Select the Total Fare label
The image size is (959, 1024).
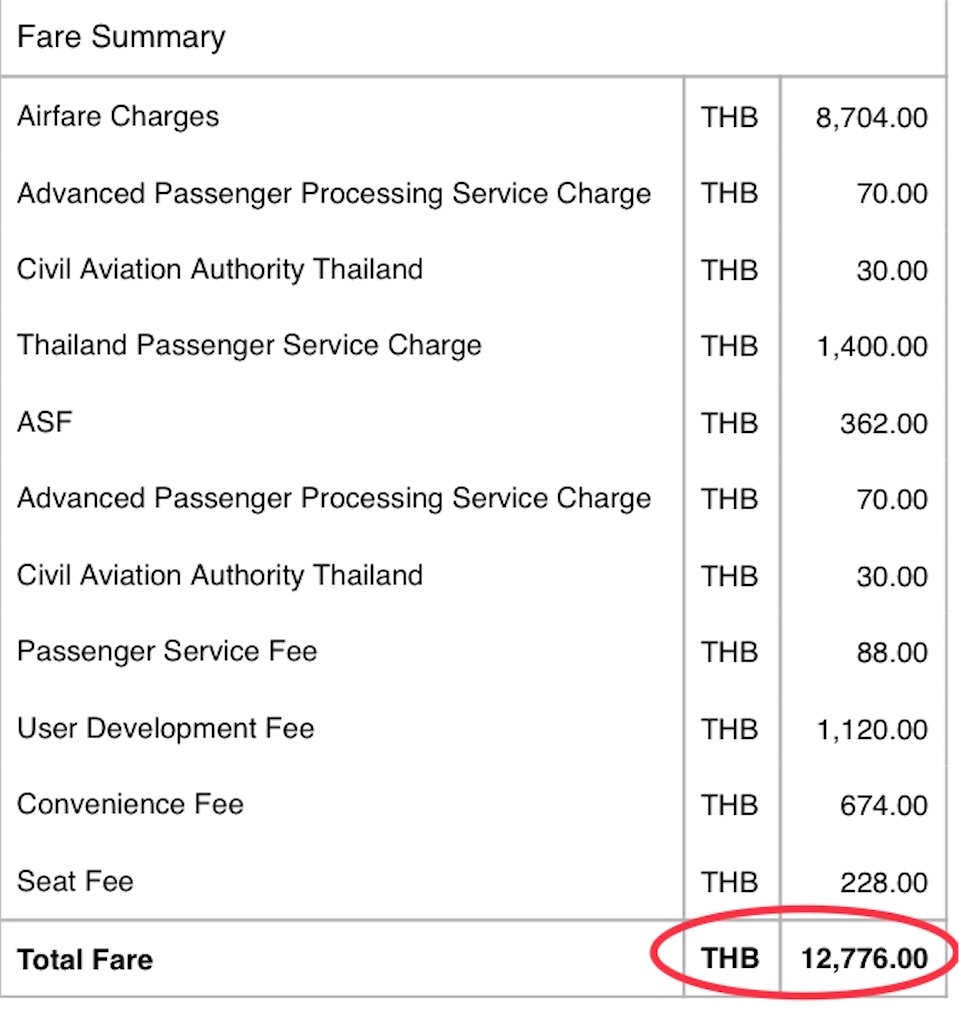tap(85, 960)
